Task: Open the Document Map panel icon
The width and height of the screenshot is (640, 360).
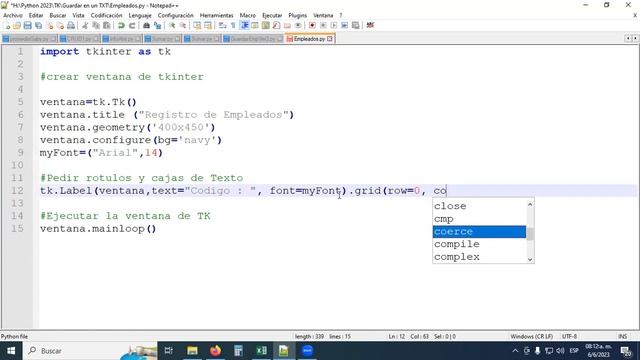Action: (266, 25)
